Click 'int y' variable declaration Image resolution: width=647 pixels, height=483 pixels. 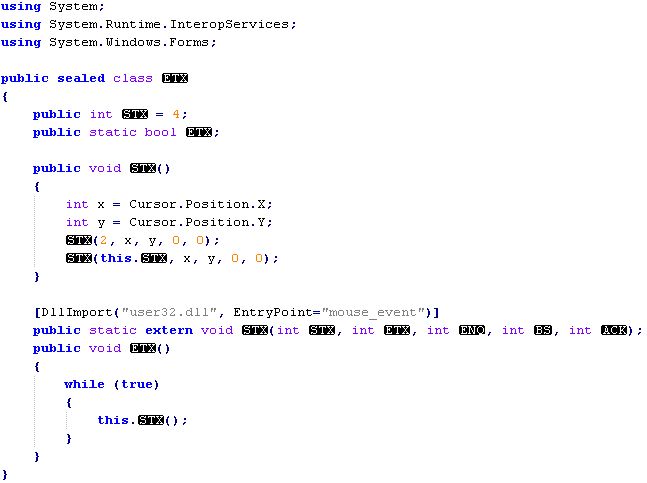(85, 222)
